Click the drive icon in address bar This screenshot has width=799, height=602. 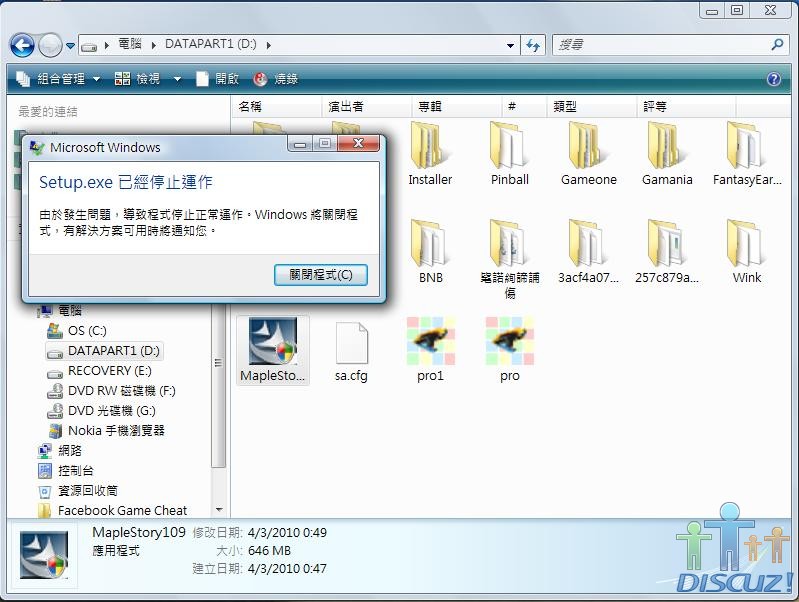click(x=89, y=47)
